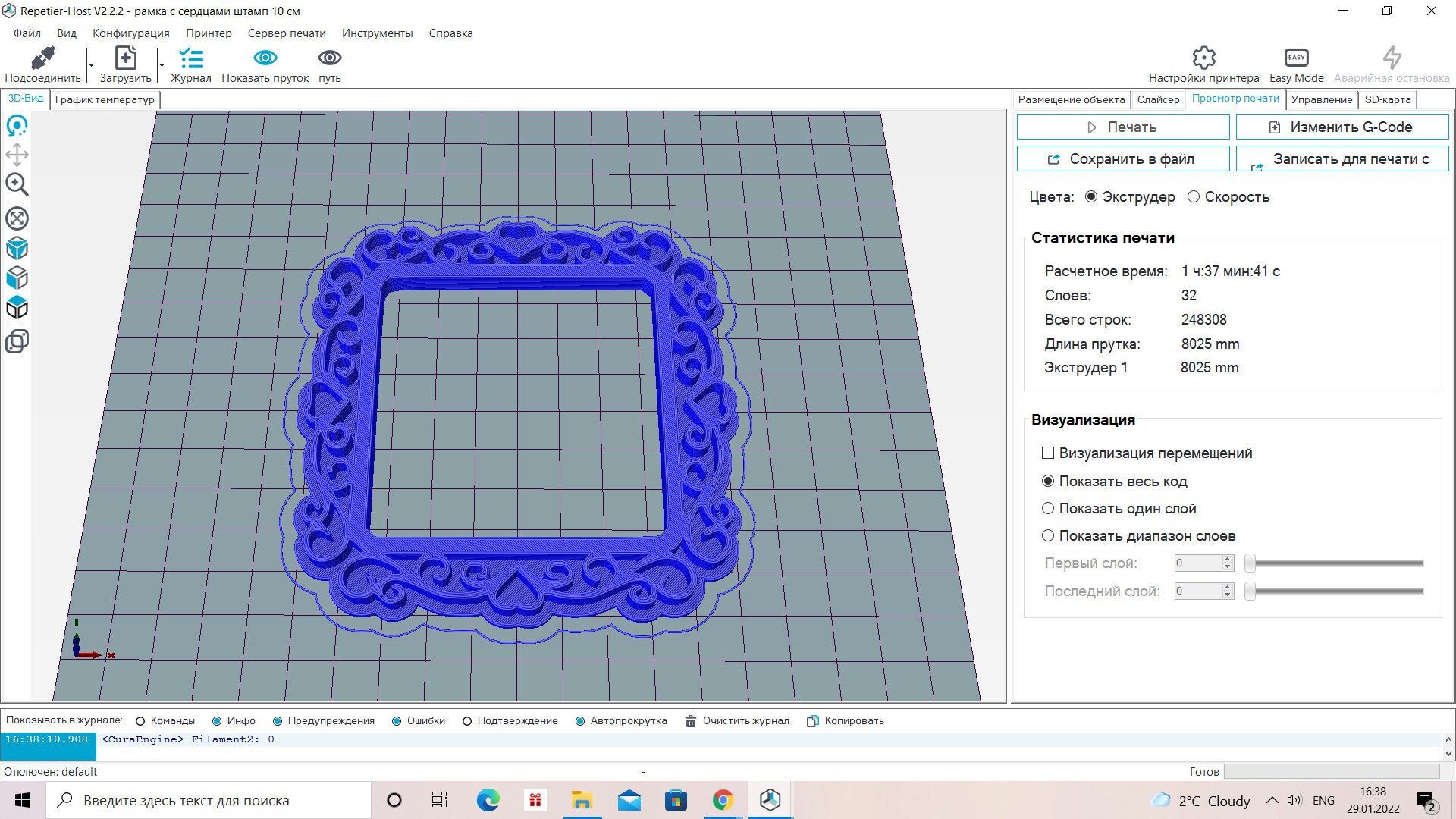The image size is (1456, 819).
Task: Switch colors to Скорость radio option
Action: click(1194, 196)
